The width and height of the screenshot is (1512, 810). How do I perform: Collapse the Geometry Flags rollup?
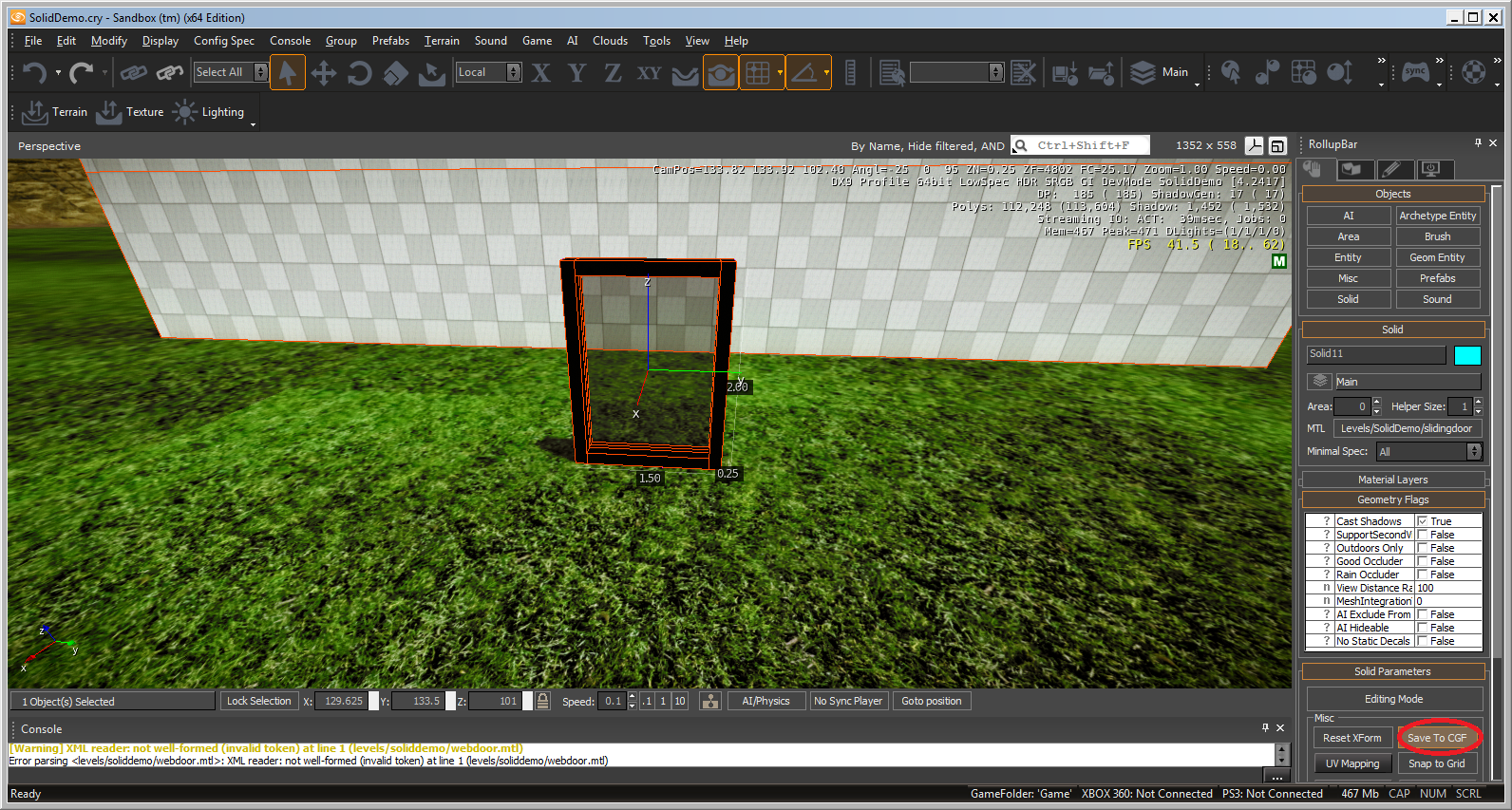tap(1393, 499)
